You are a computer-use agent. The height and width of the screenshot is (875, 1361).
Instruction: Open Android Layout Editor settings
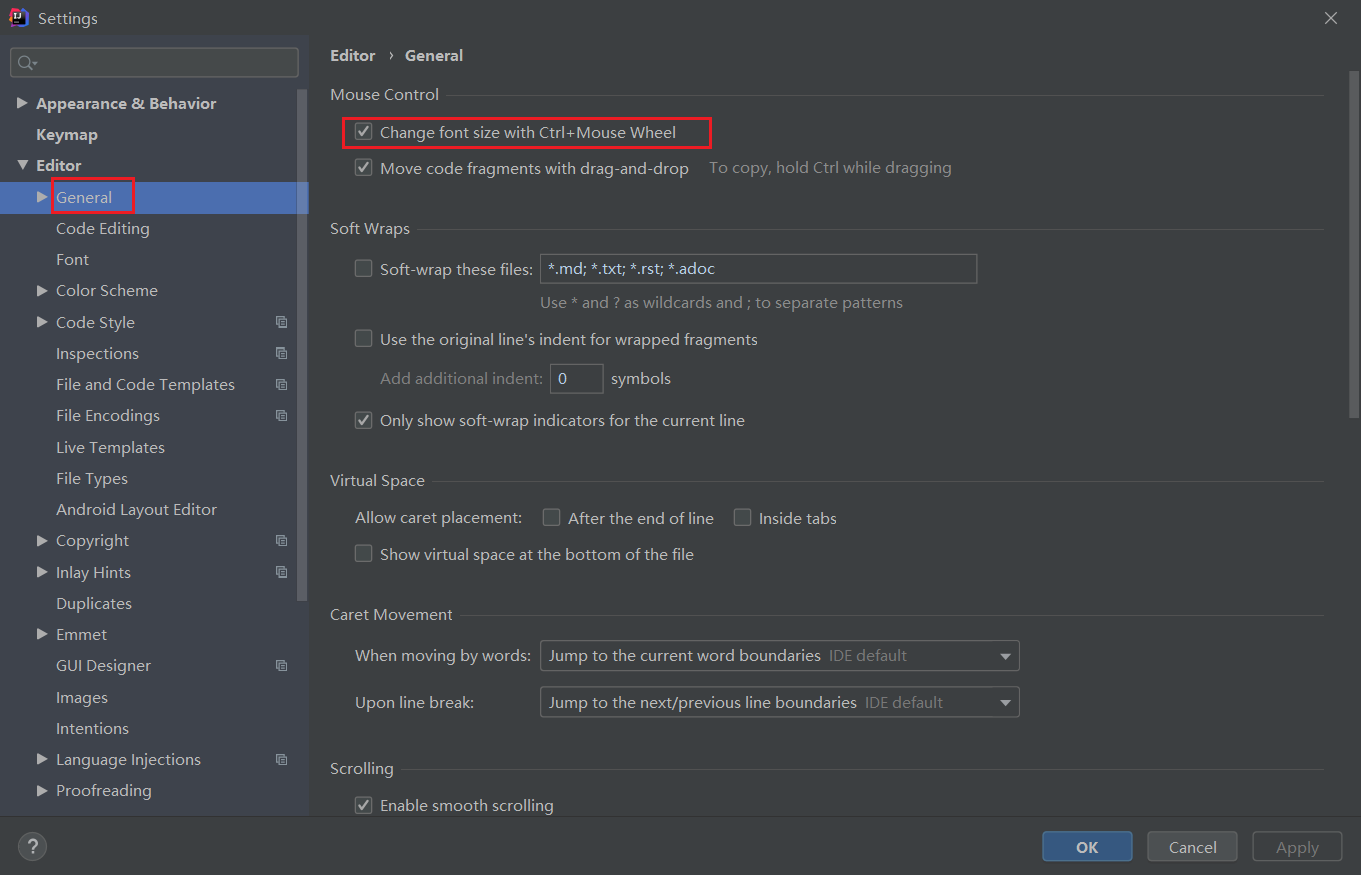136,509
